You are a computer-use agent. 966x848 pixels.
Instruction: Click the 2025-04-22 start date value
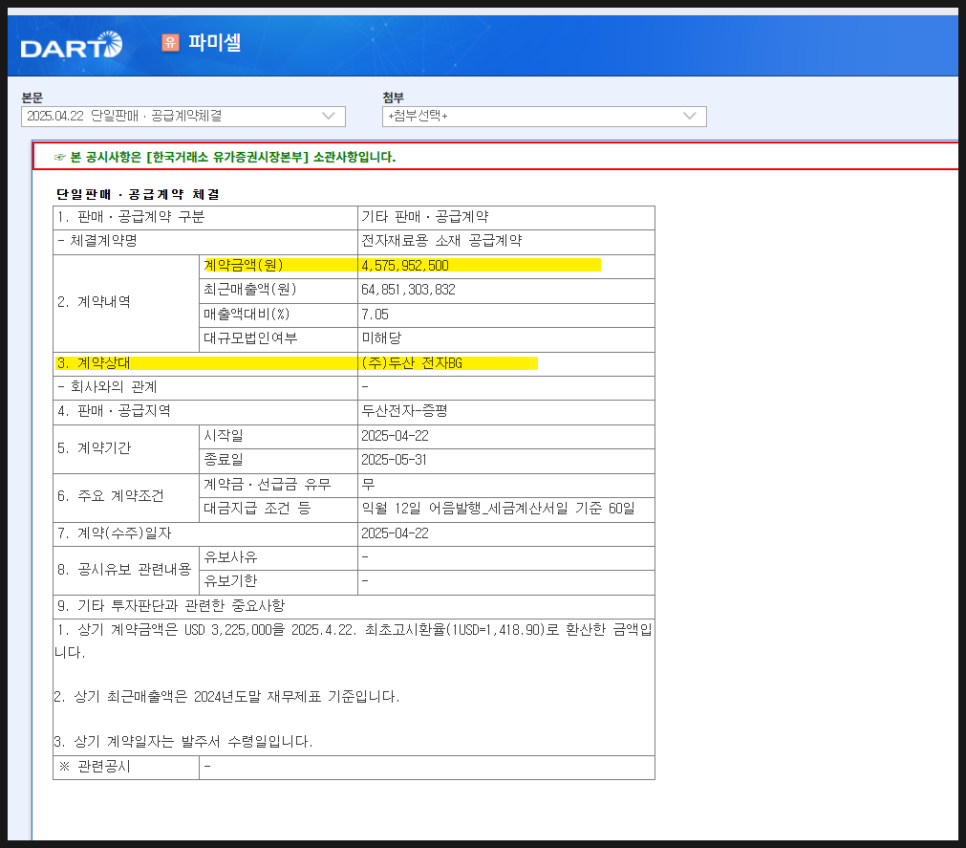[395, 436]
